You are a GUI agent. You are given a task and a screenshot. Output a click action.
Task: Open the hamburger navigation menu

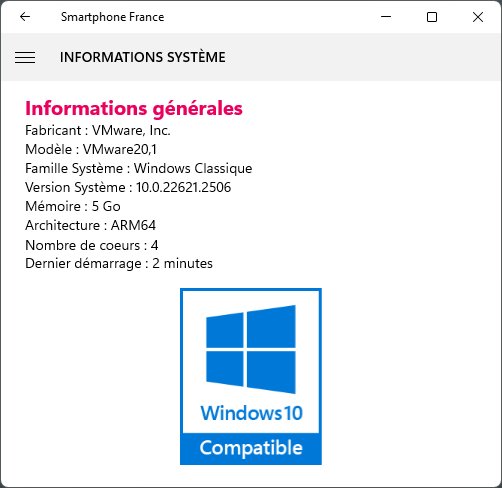pos(25,57)
